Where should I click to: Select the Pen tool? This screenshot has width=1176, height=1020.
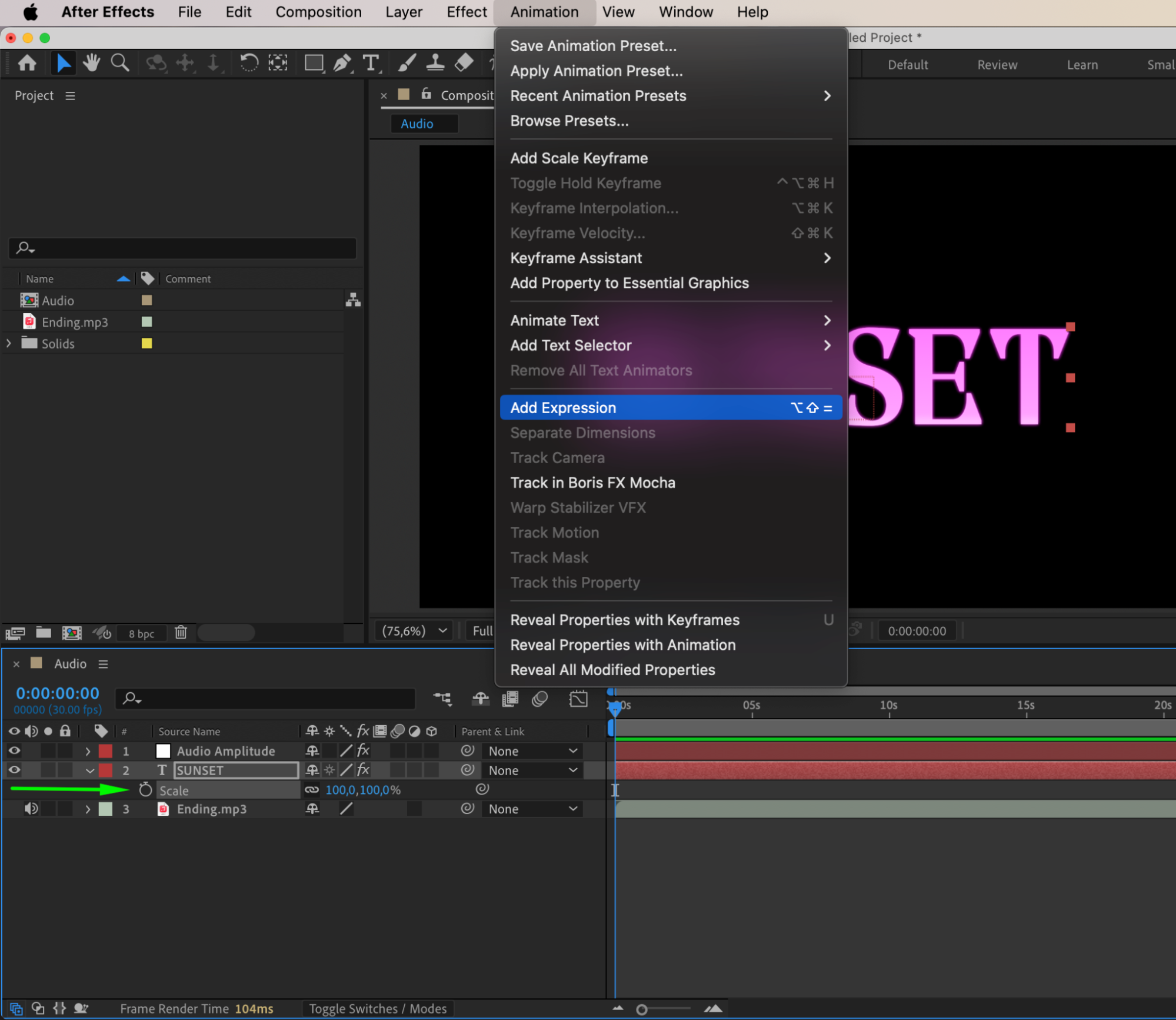(x=342, y=62)
